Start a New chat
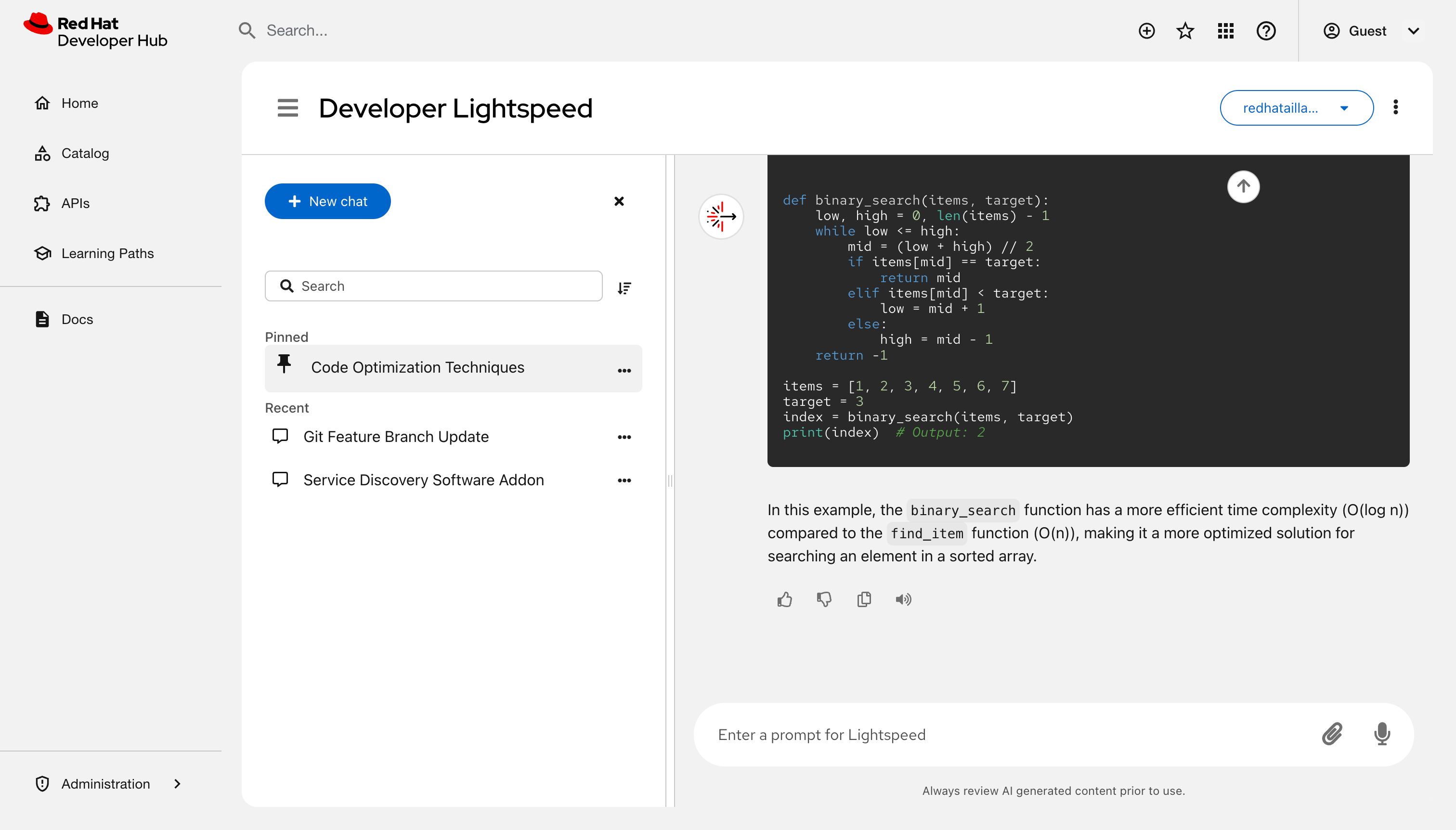The height and width of the screenshot is (830, 1456). pos(328,201)
